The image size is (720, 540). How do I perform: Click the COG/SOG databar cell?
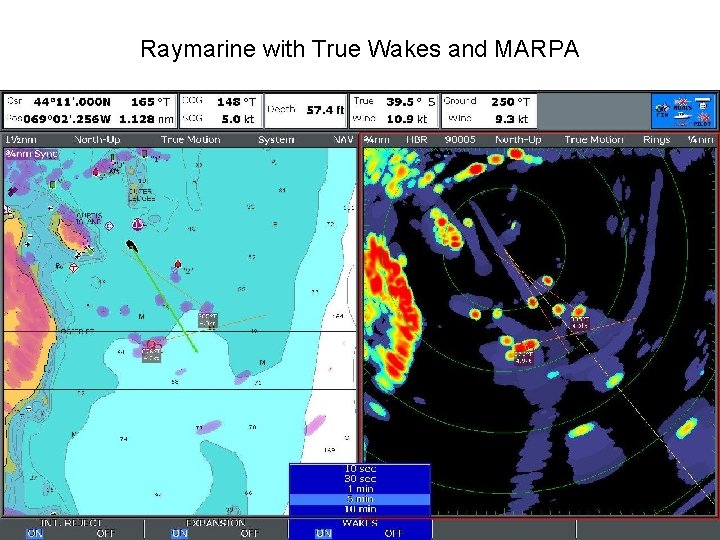click(221, 111)
